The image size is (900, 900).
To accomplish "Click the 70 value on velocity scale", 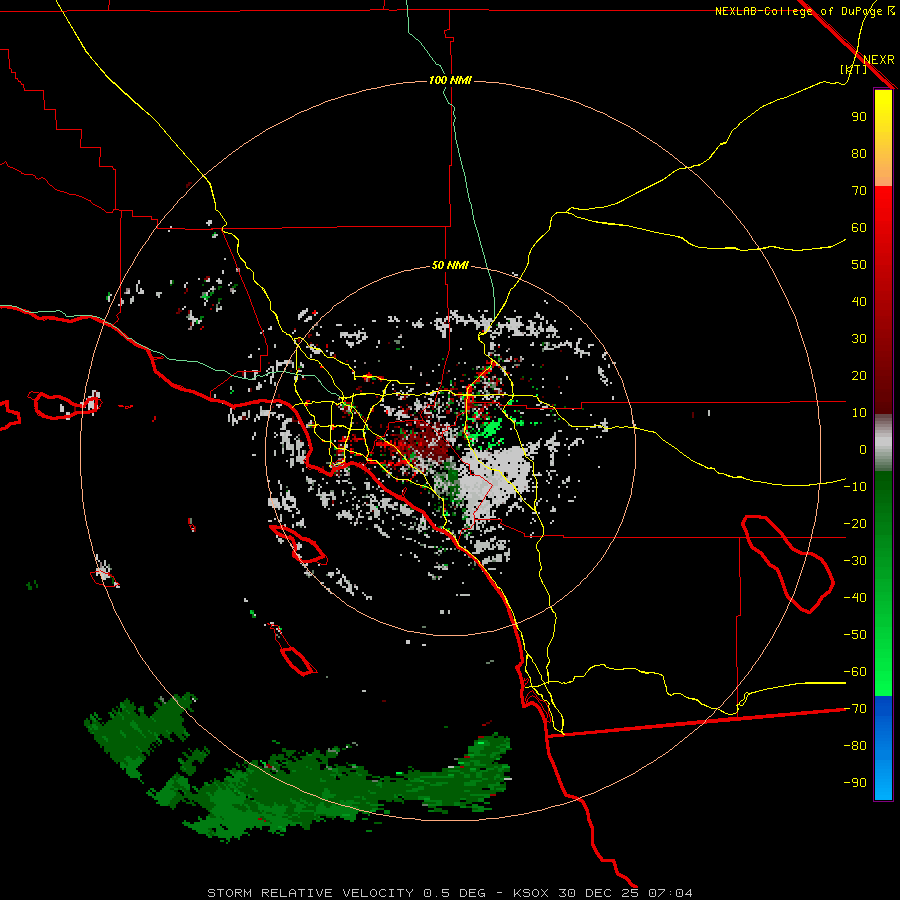I will (859, 191).
